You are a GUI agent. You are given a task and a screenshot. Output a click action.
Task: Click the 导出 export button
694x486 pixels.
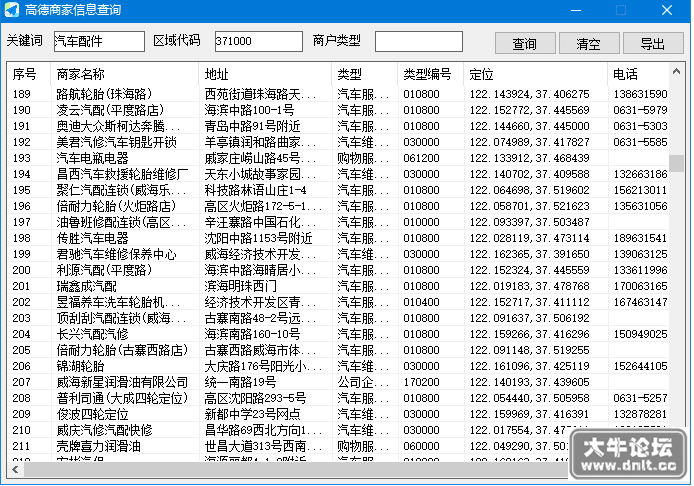point(653,43)
